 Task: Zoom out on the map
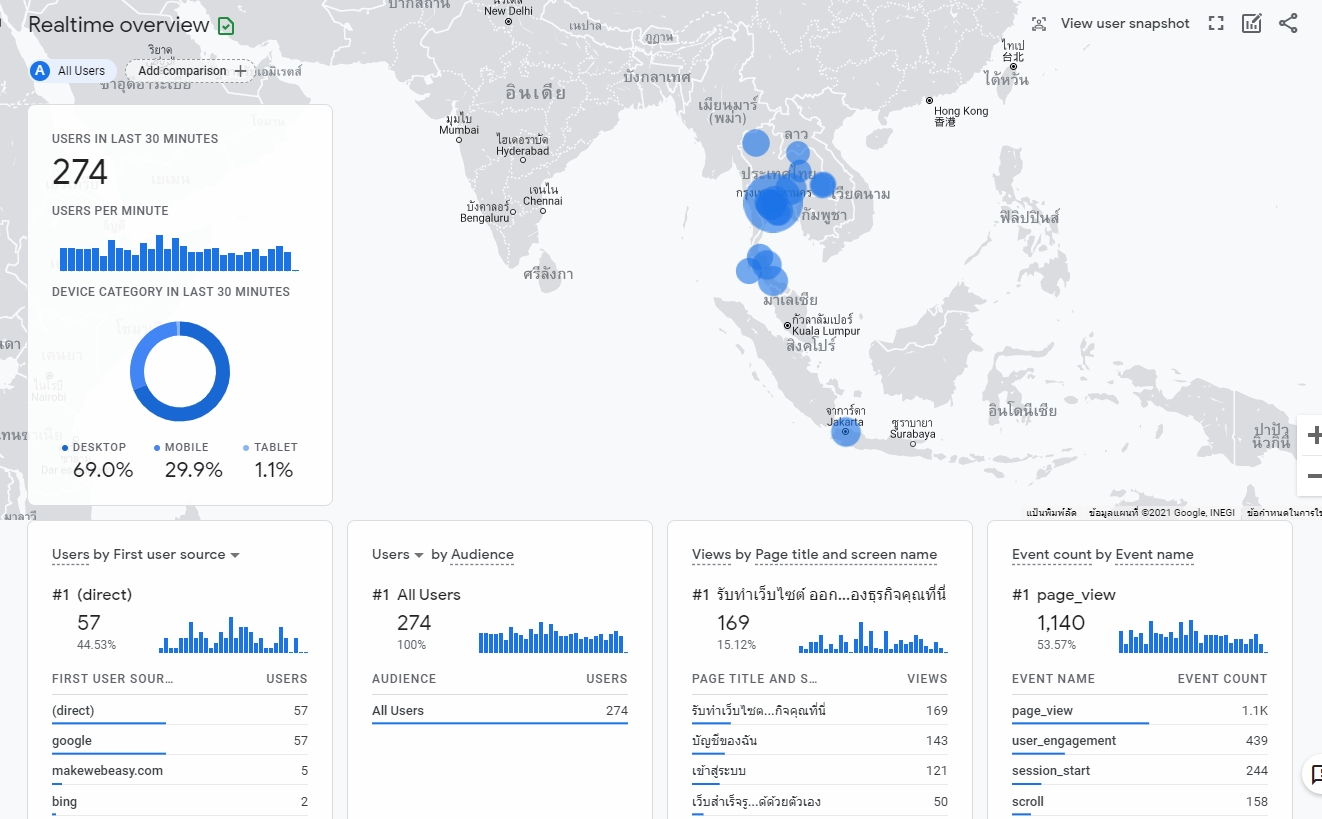tap(1312, 476)
